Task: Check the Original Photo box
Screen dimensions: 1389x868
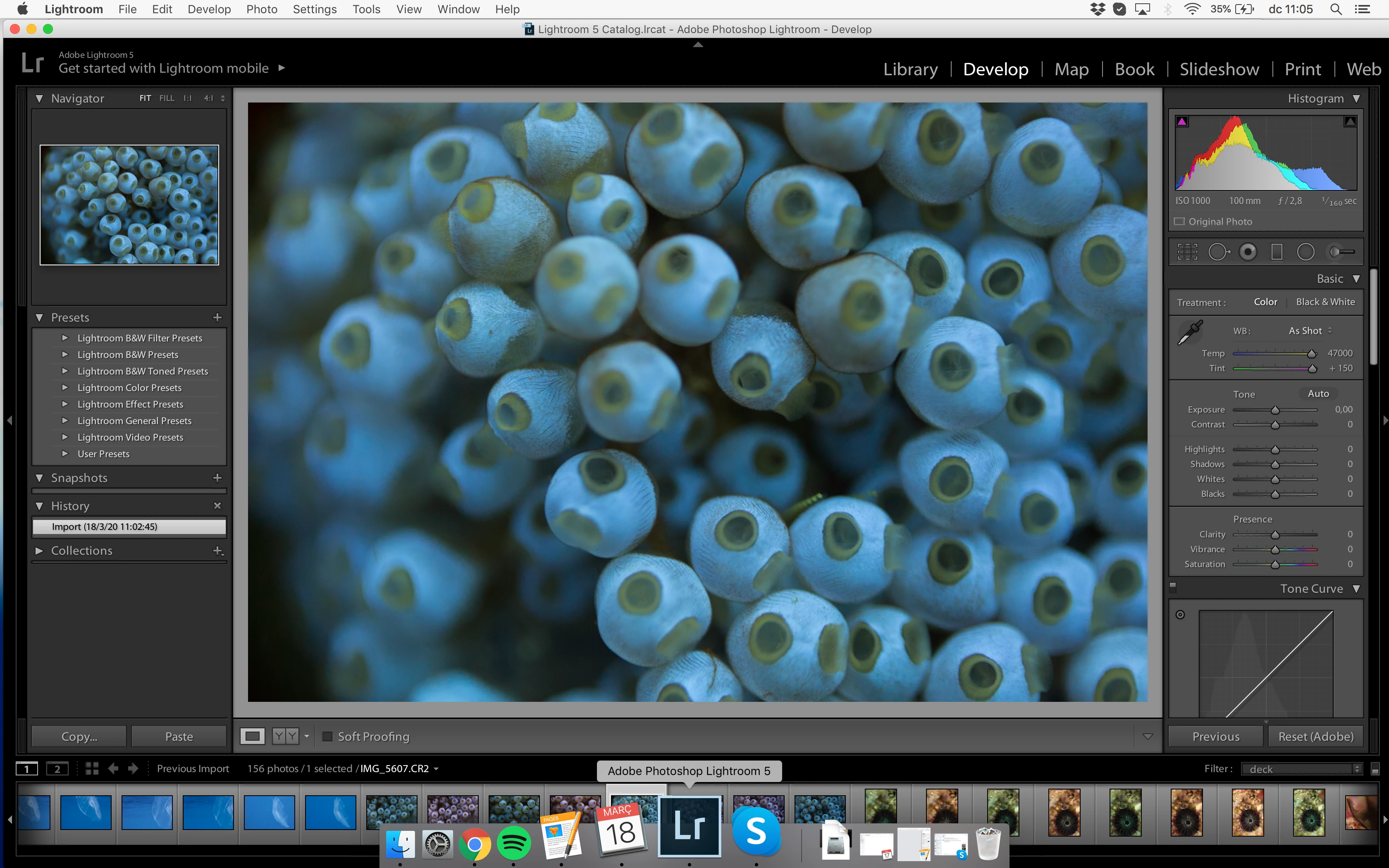Action: point(1179,221)
